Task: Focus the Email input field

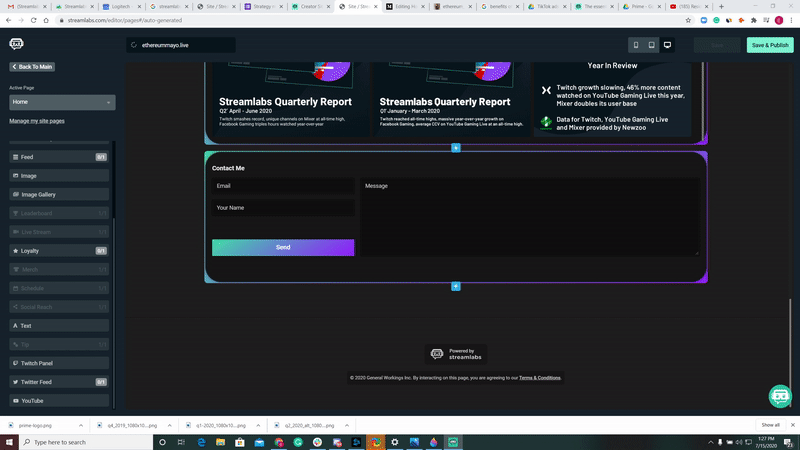Action: [x=283, y=186]
